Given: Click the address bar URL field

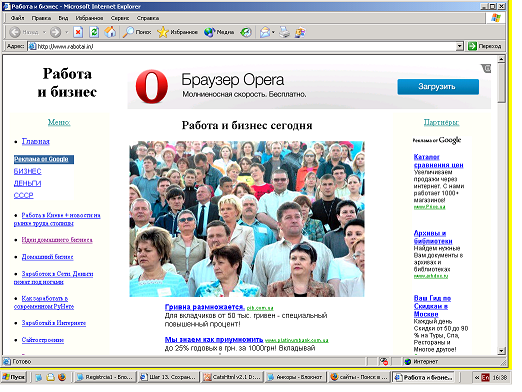Looking at the screenshot, I should 242,46.
